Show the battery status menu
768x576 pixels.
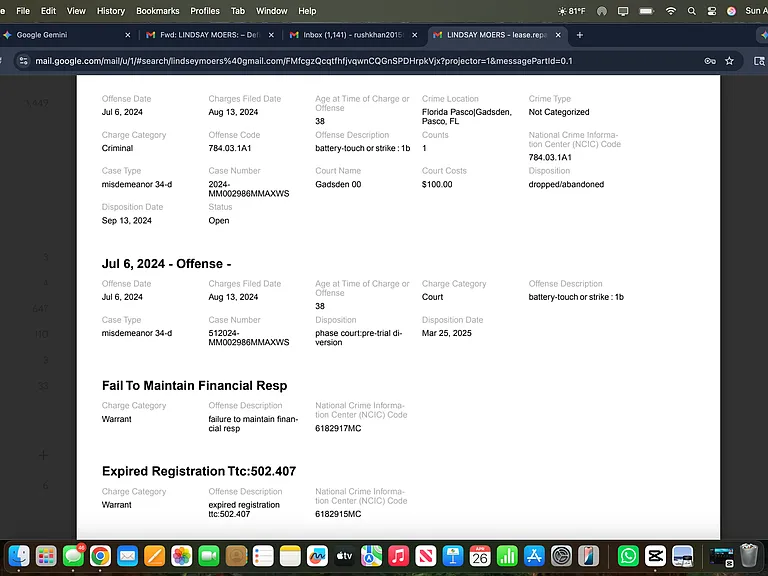coord(647,11)
